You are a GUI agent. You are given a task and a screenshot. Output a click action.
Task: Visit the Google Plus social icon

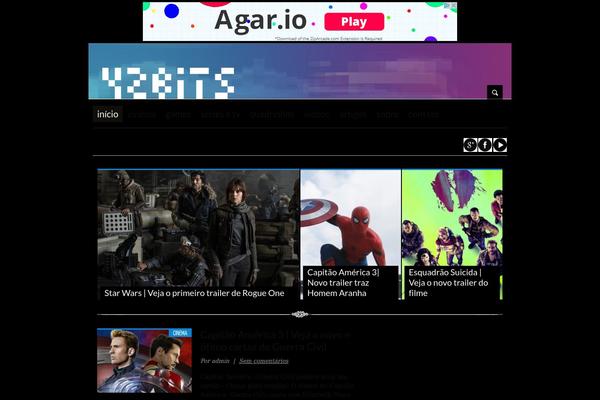tap(470, 145)
